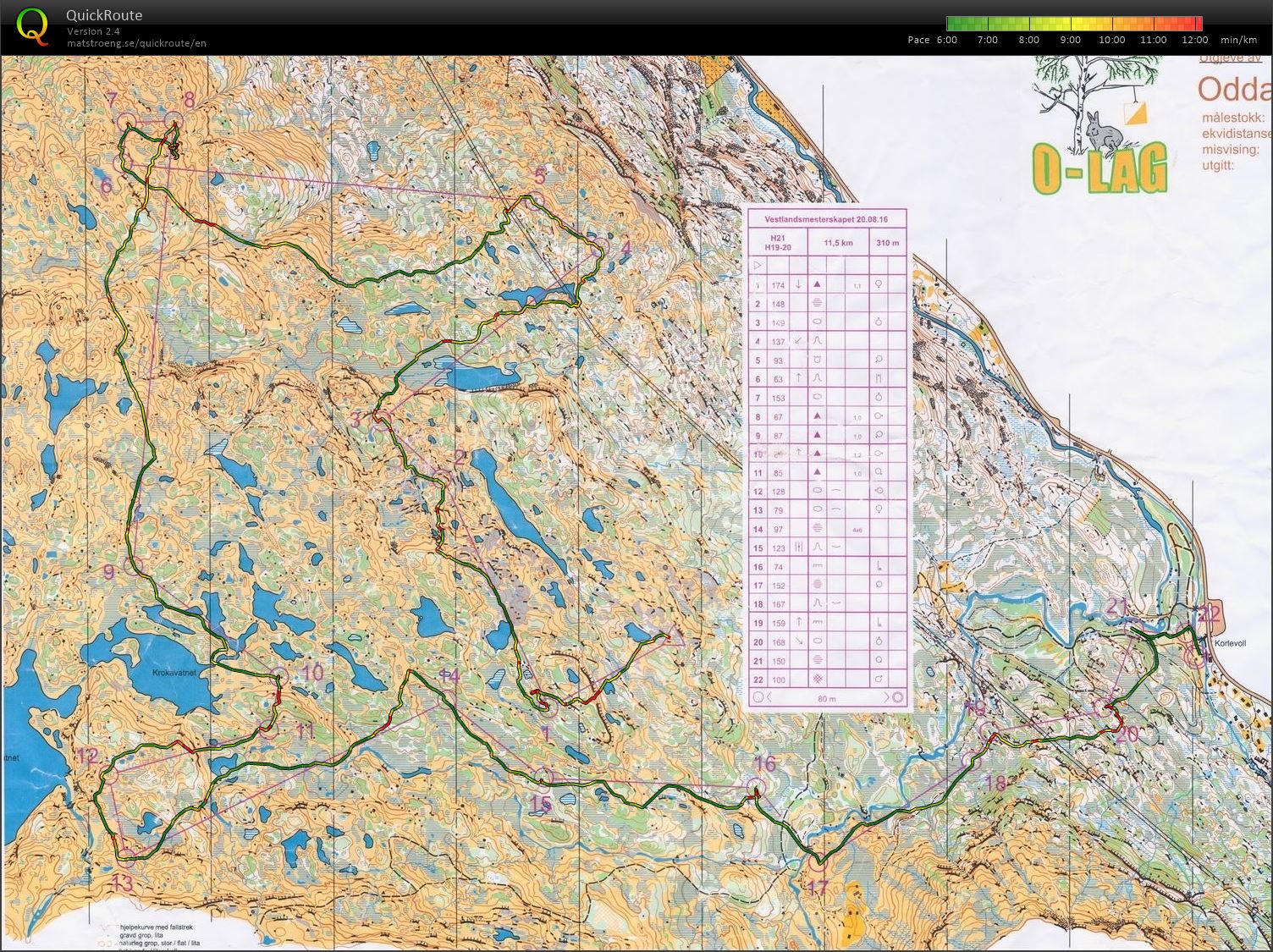
Task: Open the matstroeng.se/quickroute/en link
Action: point(136,43)
